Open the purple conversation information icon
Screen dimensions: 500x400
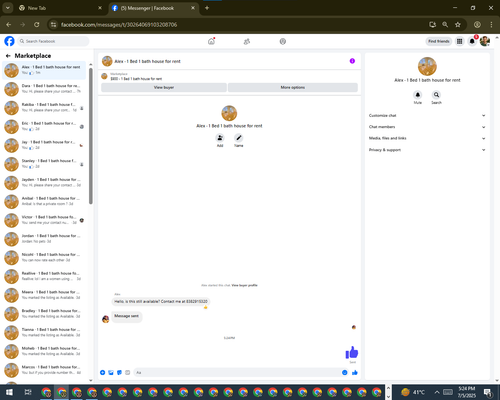[x=352, y=61]
